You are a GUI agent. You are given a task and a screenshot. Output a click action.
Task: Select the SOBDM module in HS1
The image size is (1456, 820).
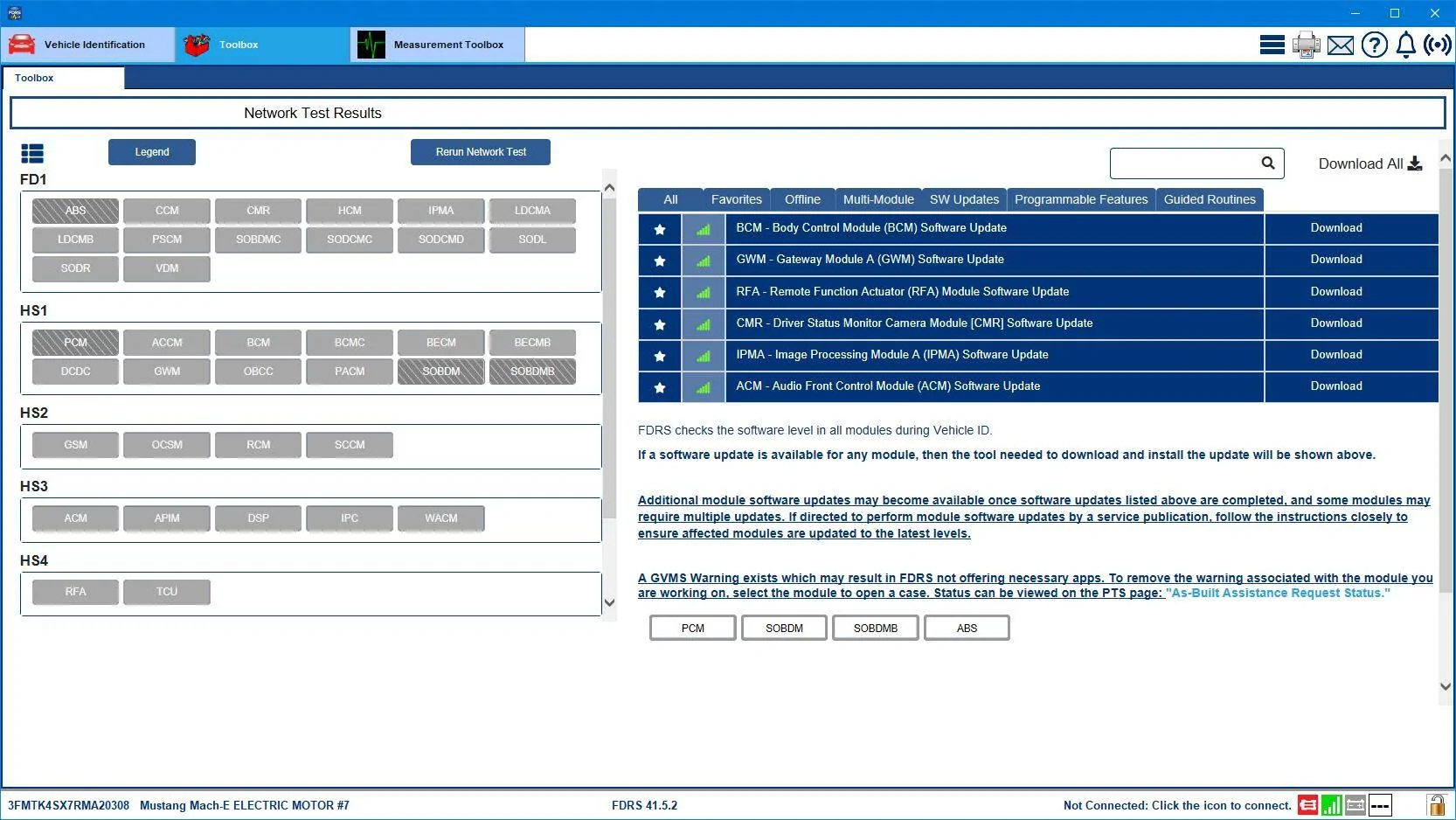coord(441,372)
